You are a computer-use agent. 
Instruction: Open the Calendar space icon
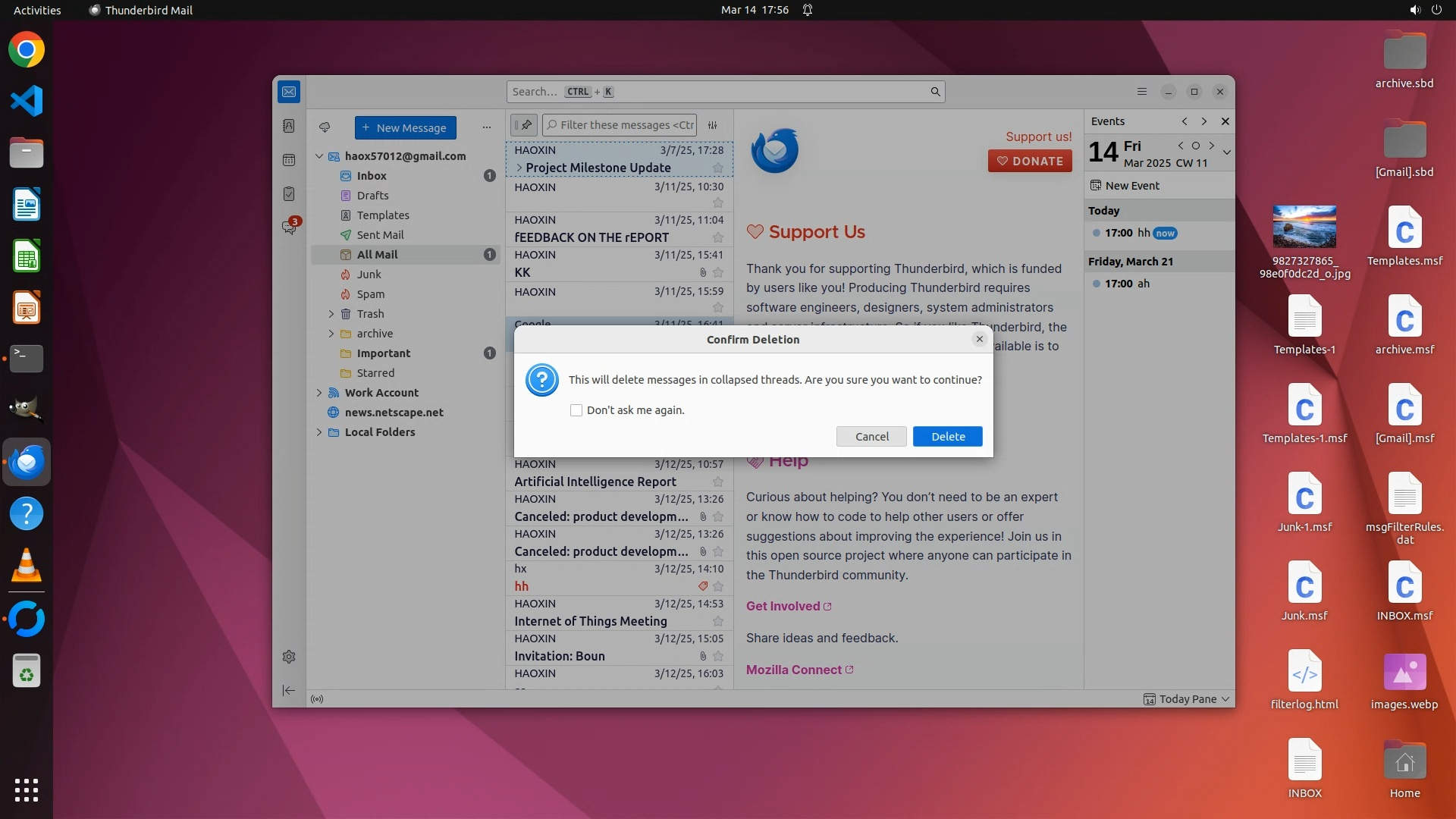coord(289,160)
